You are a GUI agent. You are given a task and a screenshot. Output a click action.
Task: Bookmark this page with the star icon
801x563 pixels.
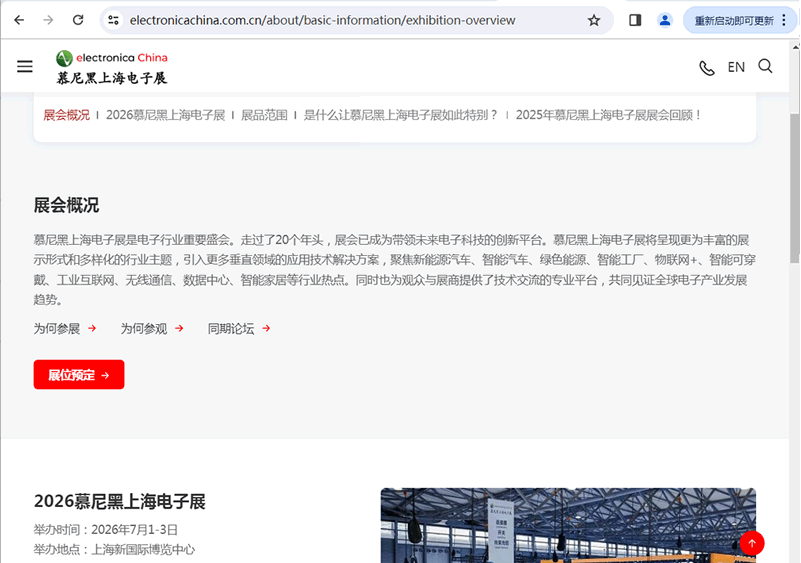click(x=594, y=20)
